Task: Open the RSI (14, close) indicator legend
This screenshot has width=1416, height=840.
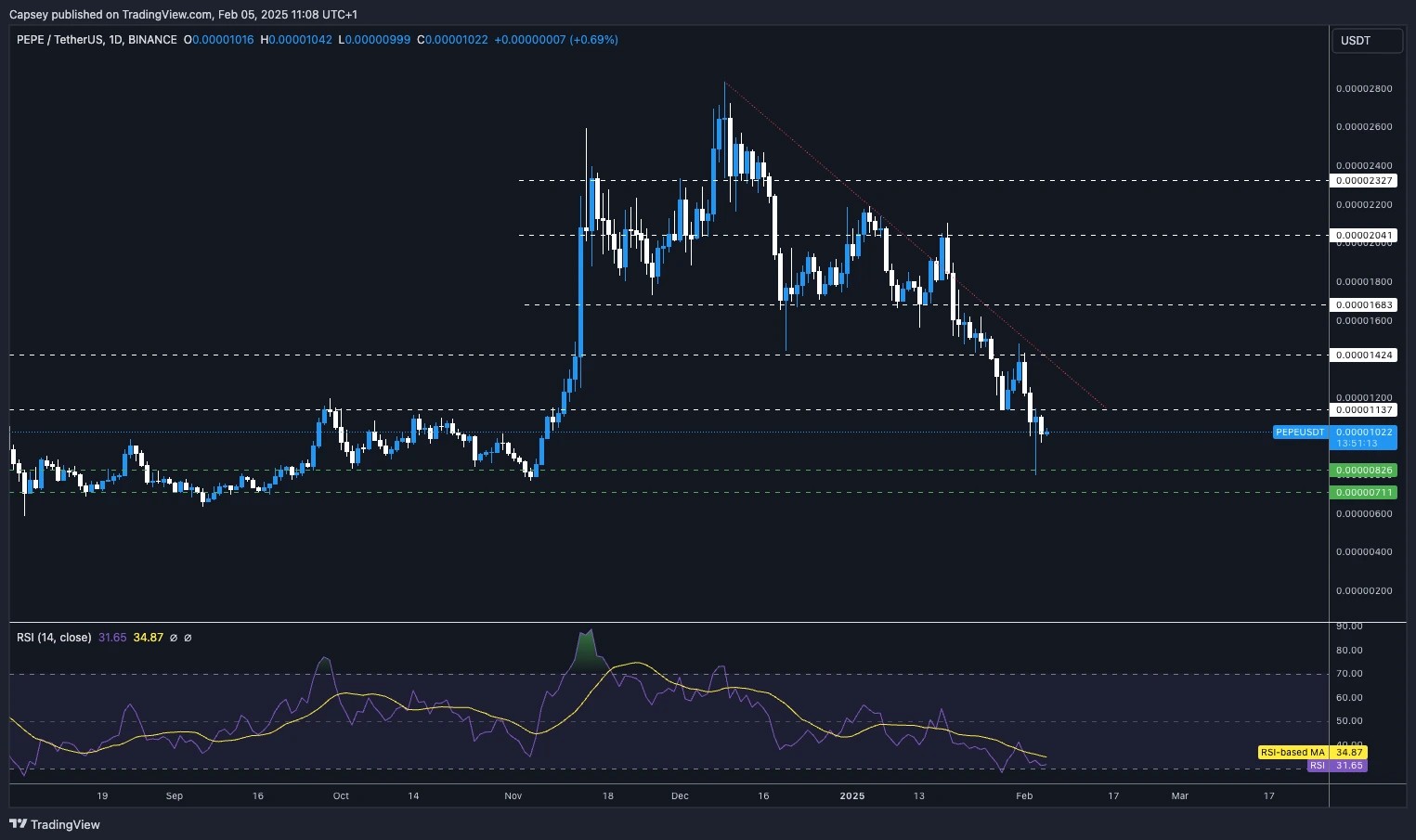Action: 53,638
